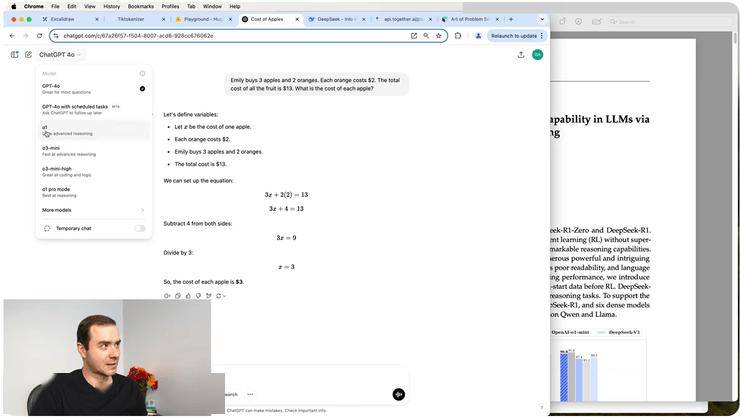Click the site info icon in address bar
The image size is (740, 417).
click(56, 36)
